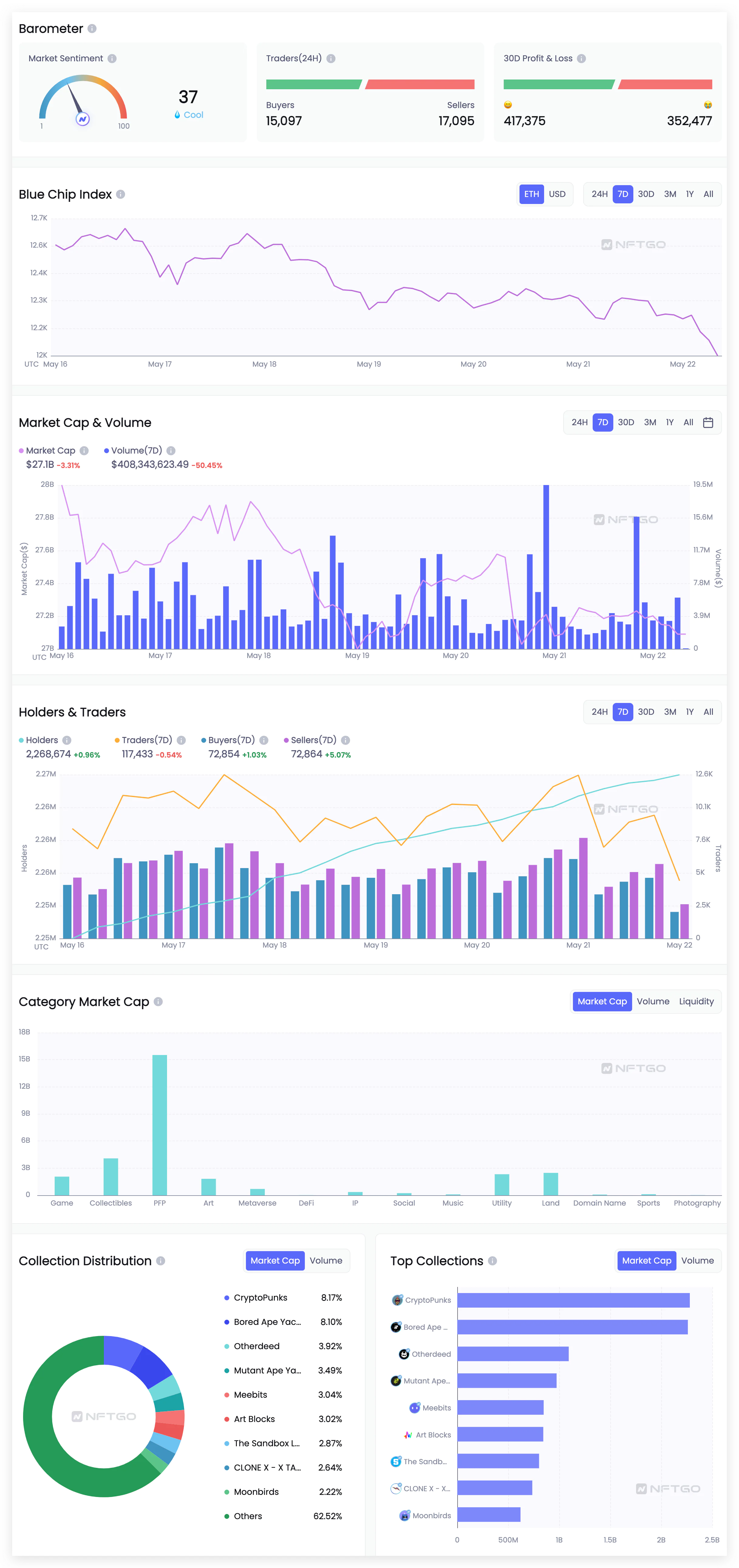Click Art Blocks 3.02% legend entry
The image size is (739, 1568).
(x=283, y=1419)
